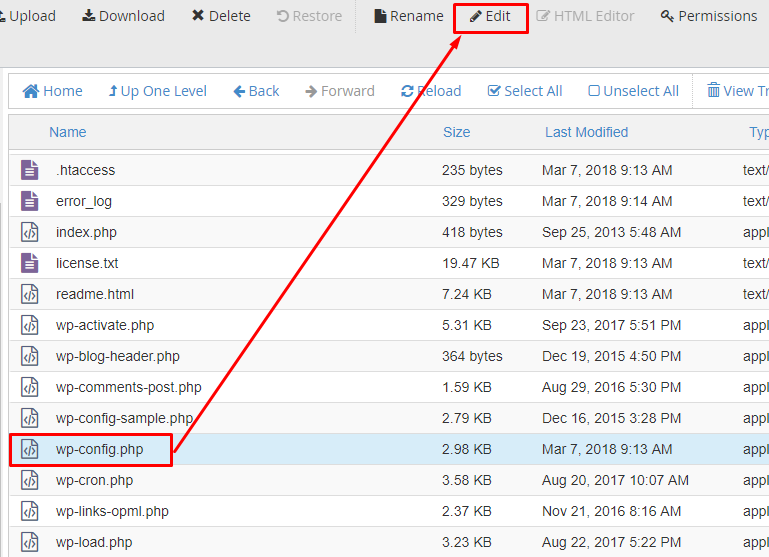Select the wp-load.php file name
This screenshot has height=557, width=769.
94,543
